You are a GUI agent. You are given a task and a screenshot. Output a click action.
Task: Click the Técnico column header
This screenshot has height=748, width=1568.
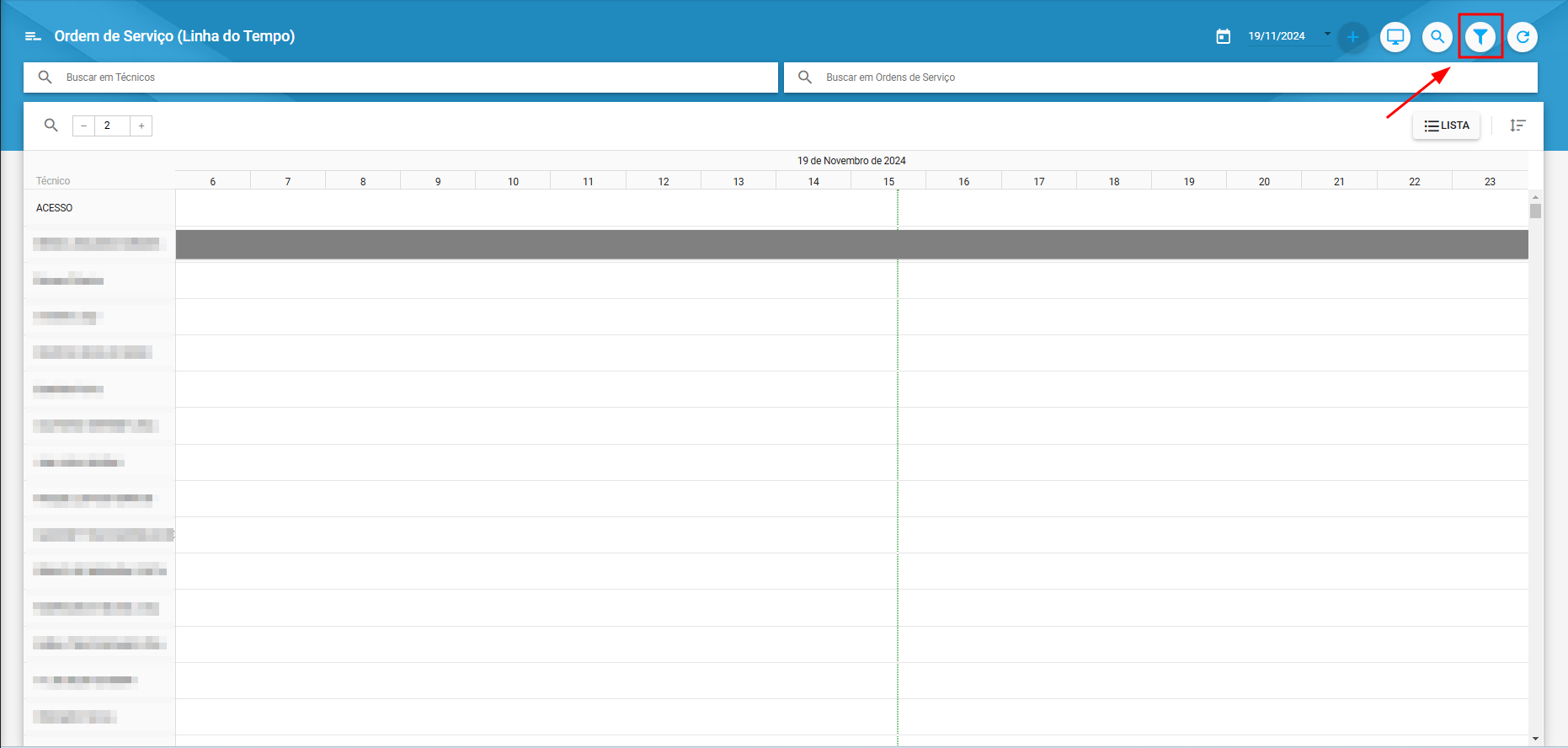point(53,181)
